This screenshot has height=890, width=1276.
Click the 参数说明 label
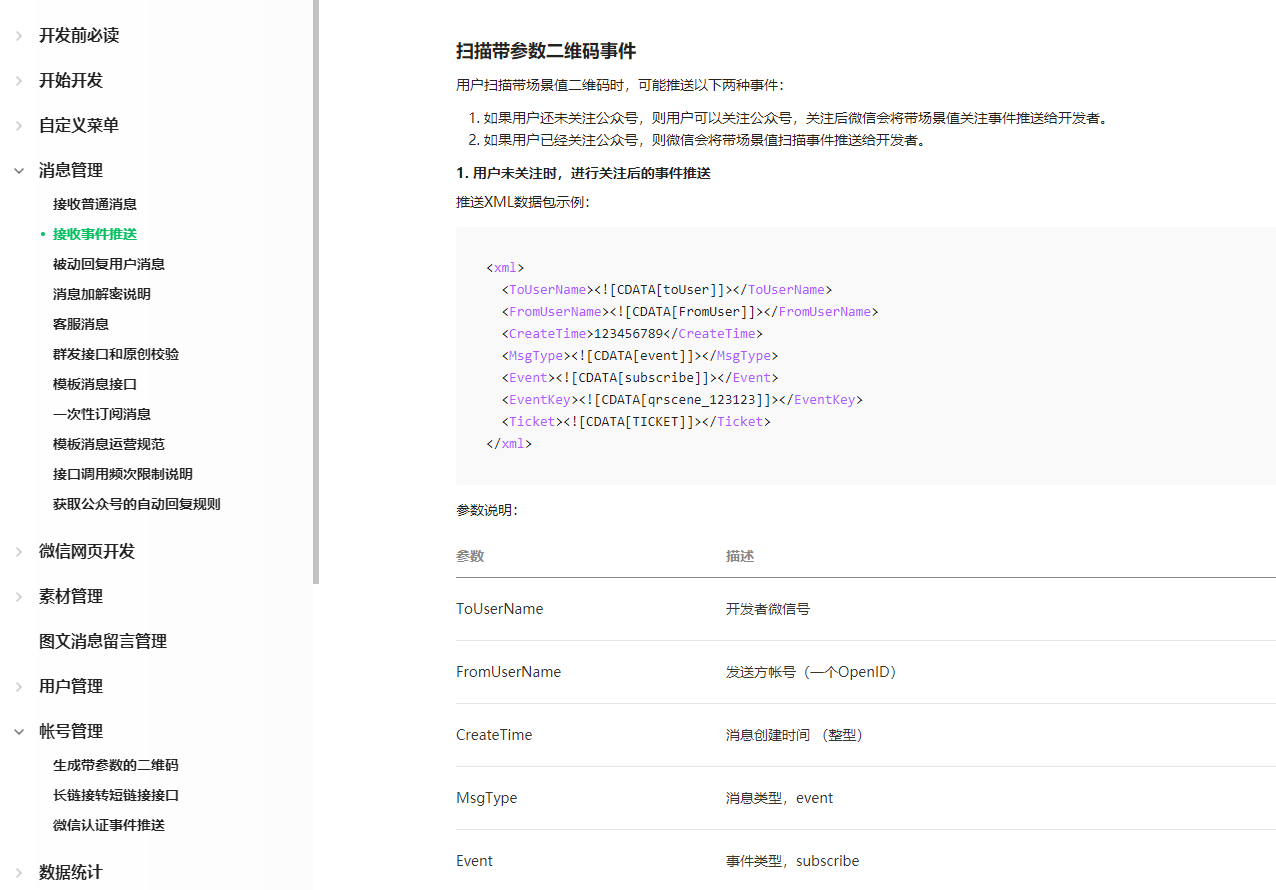(487, 510)
